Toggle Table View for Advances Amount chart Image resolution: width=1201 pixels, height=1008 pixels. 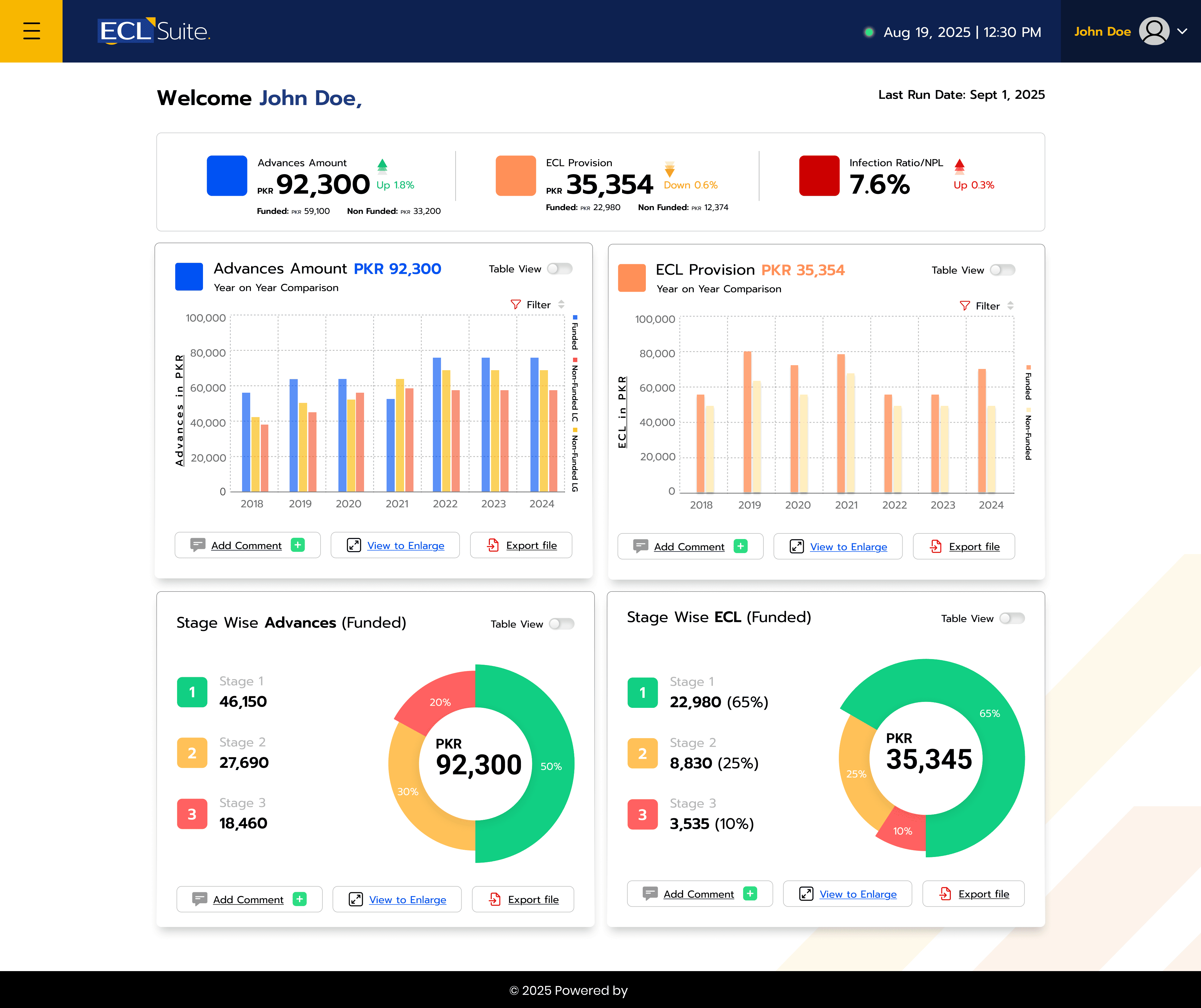coord(559,269)
